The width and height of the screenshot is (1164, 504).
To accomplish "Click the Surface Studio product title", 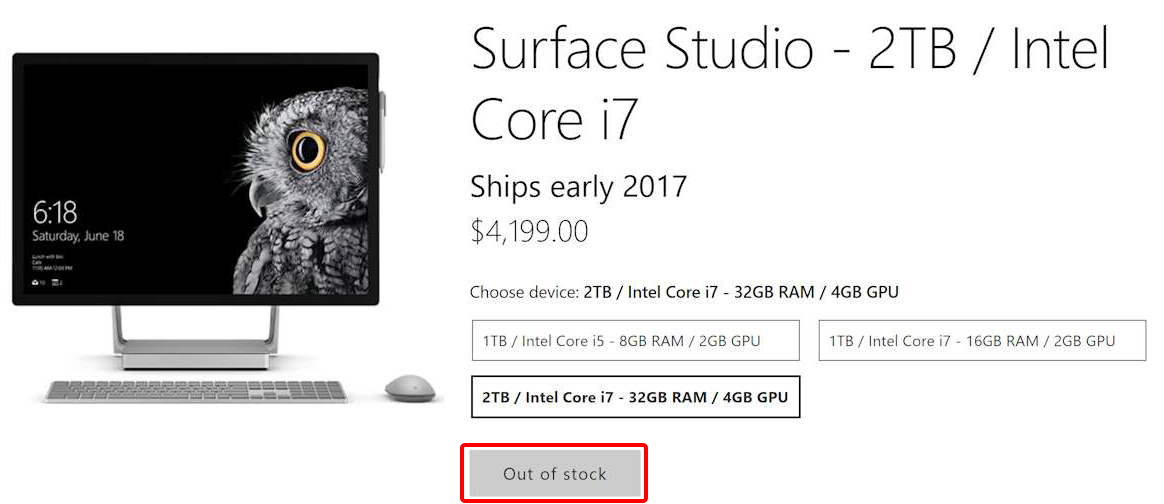I will tap(790, 82).
